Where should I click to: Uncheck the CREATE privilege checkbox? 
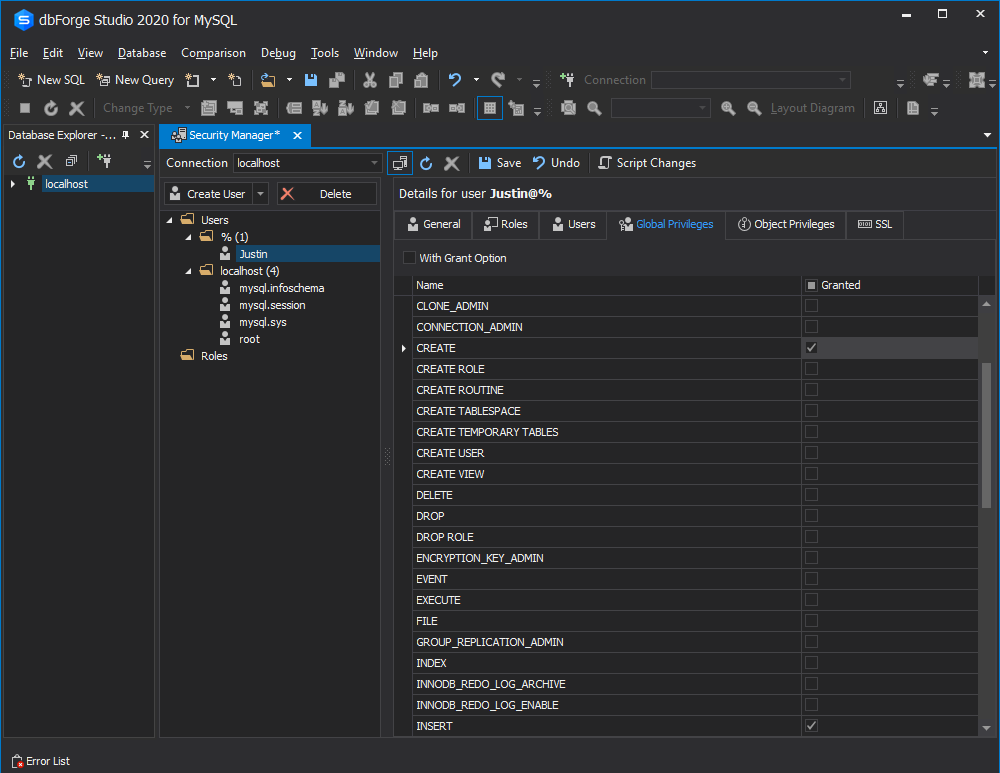[x=811, y=348]
